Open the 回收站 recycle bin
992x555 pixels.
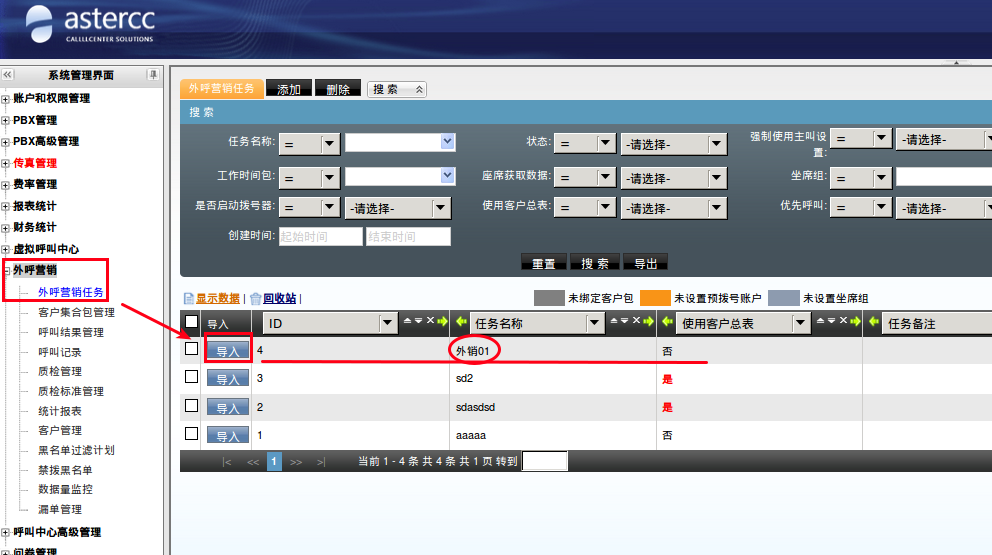pos(279,298)
